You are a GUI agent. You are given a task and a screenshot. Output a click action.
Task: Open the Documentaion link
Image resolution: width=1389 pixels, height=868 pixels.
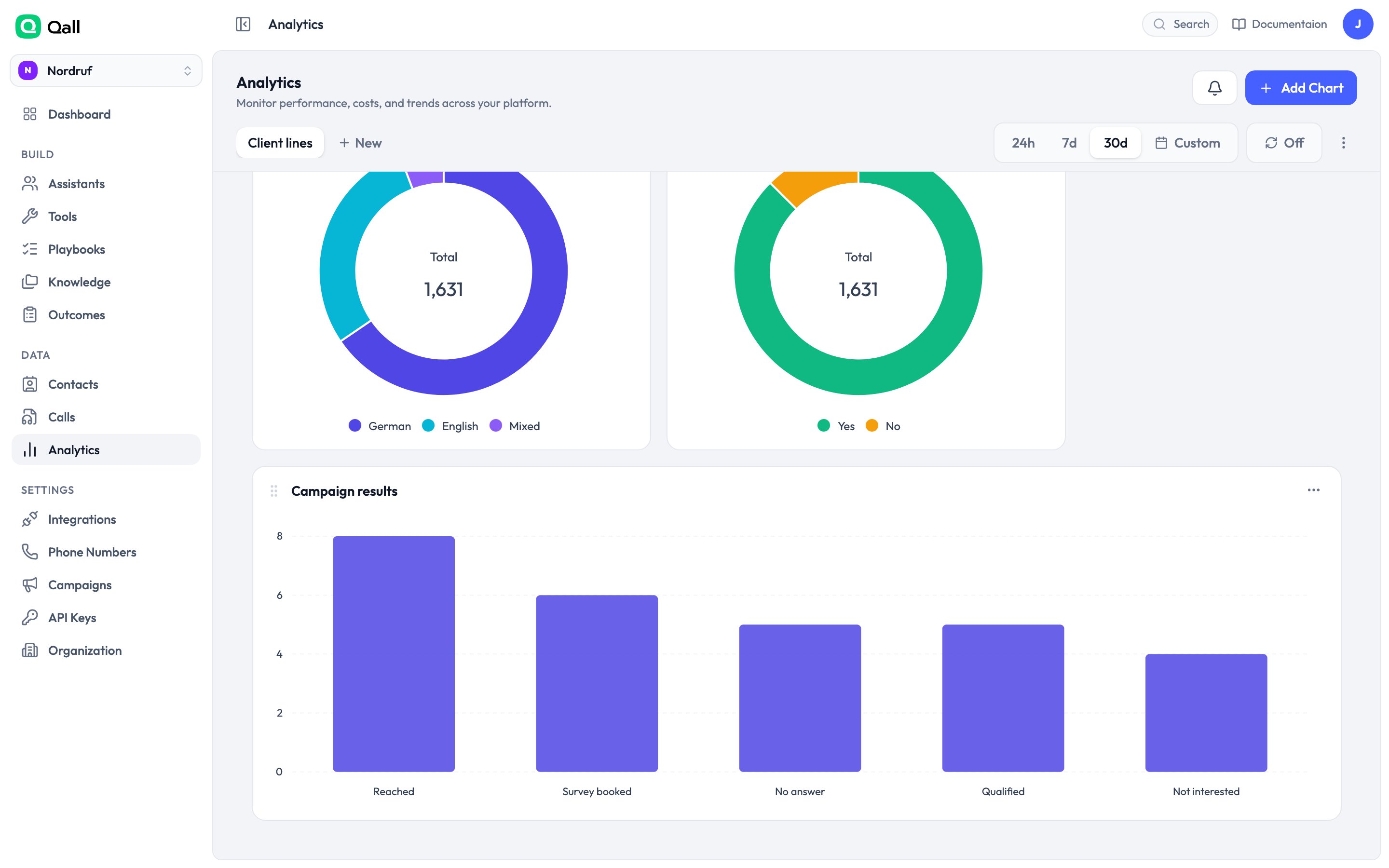[x=1280, y=24]
